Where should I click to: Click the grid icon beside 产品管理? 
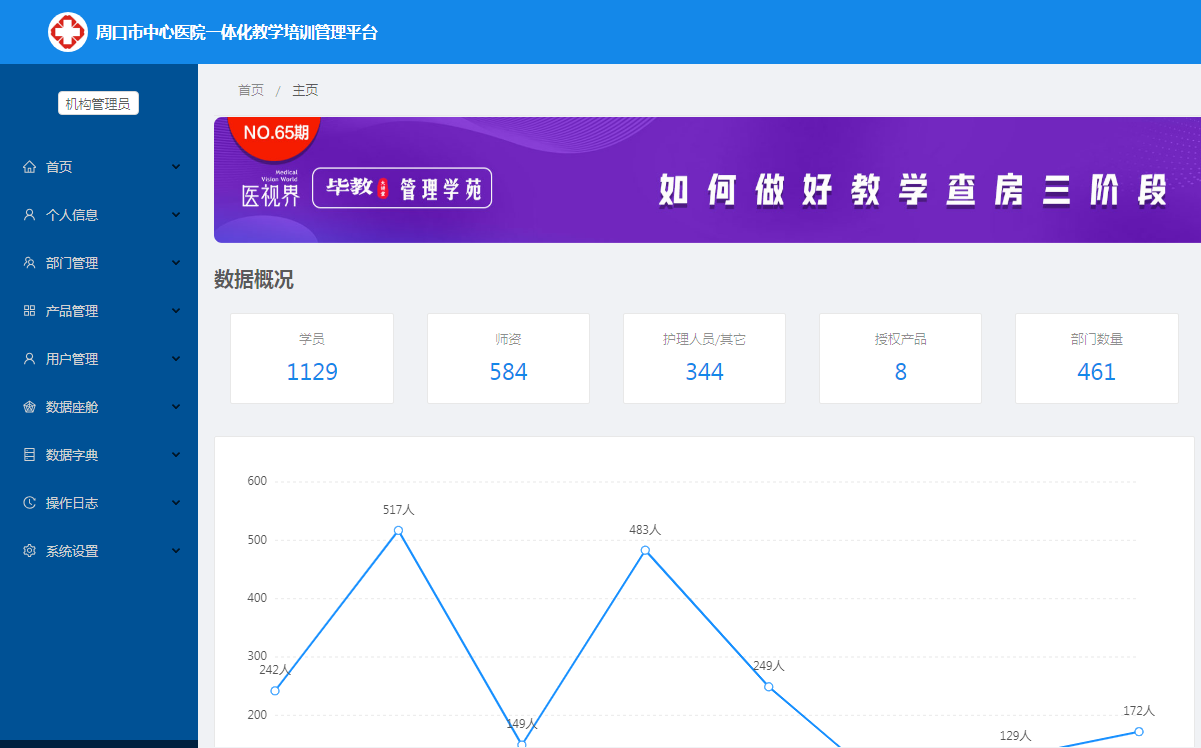coord(29,311)
